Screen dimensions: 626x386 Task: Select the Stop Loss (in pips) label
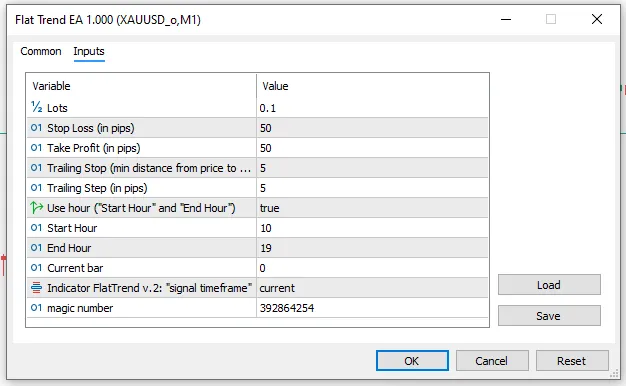pos(91,128)
